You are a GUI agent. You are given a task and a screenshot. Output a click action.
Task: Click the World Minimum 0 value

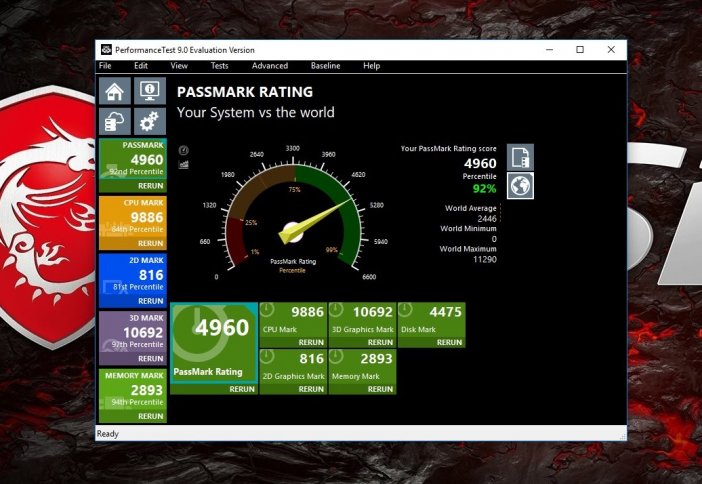(494, 239)
